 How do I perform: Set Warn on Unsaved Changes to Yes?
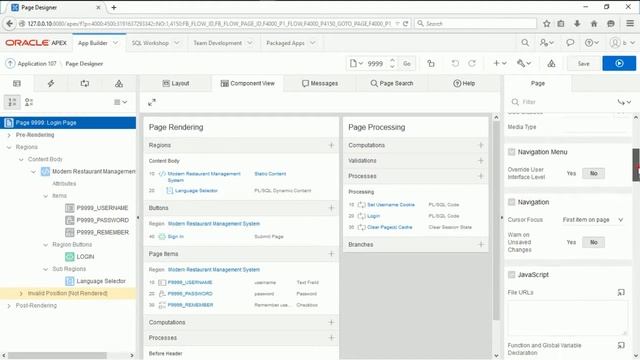(x=571, y=242)
